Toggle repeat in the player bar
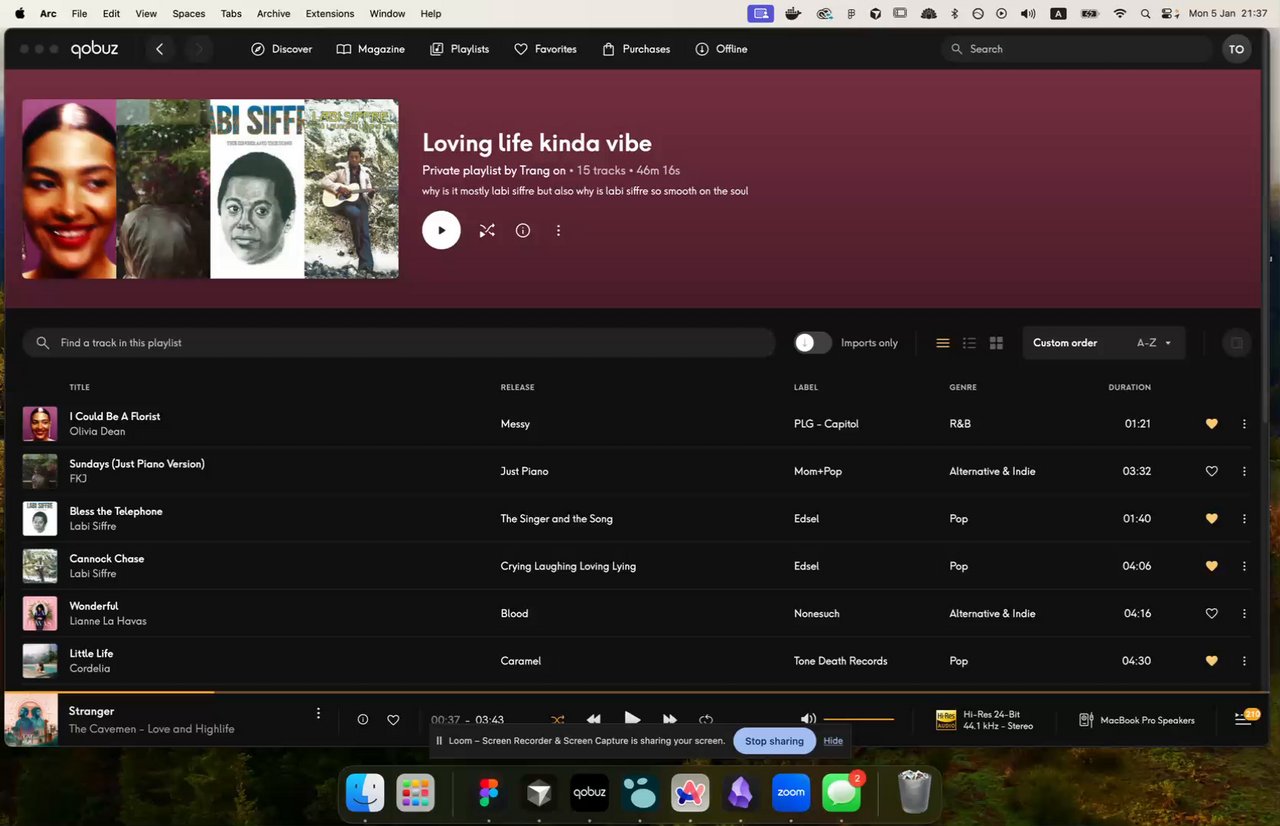Viewport: 1280px width, 826px height. click(706, 720)
